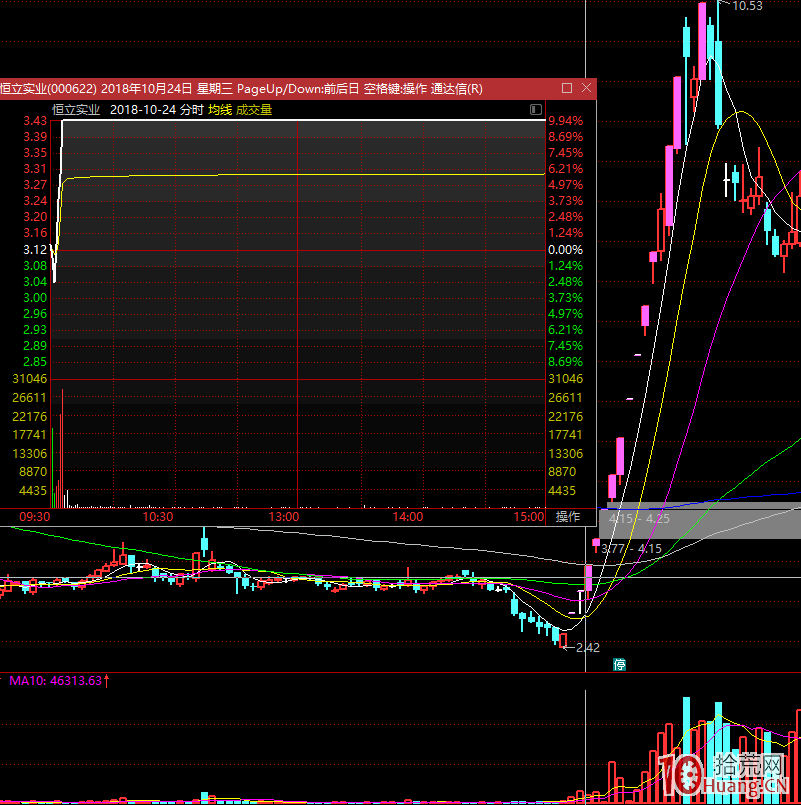Close the 恒立实业 intraday popup window
The image size is (801, 805).
(586, 88)
